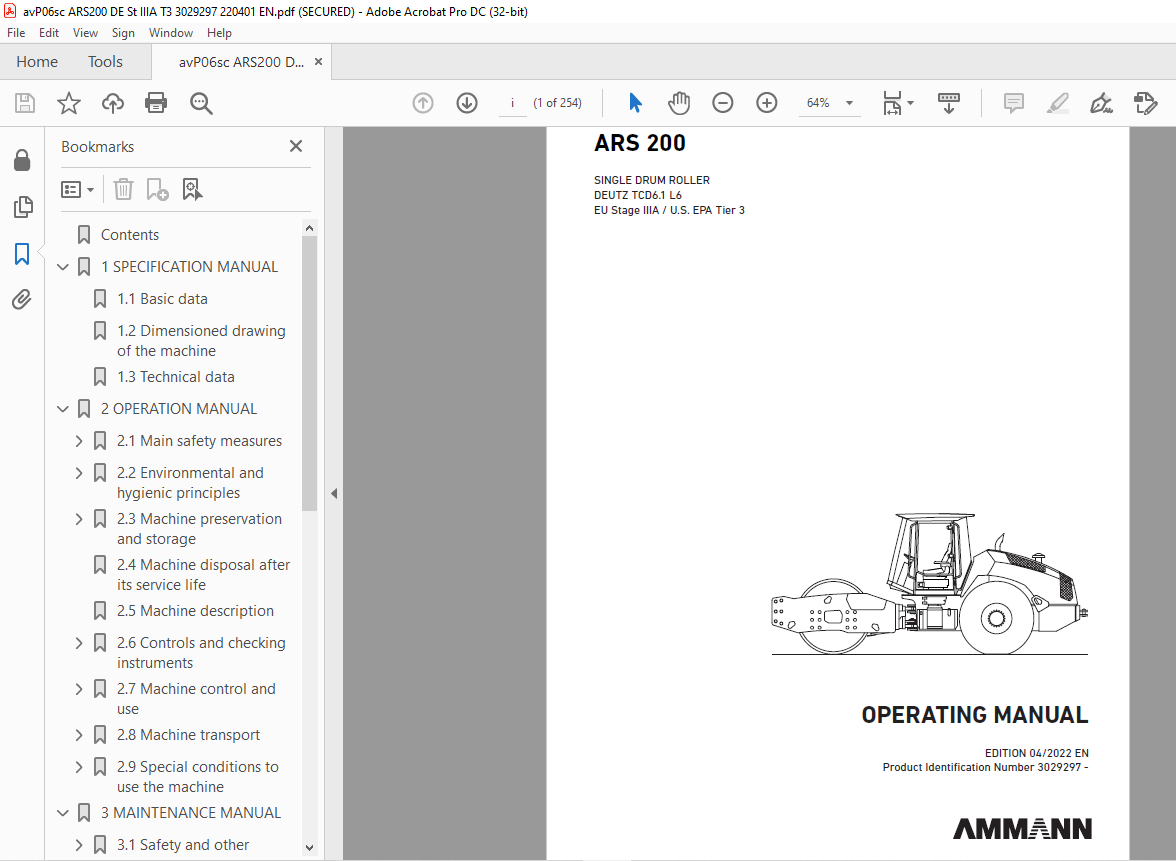Viewport: 1176px width, 861px height.
Task: Print the document with printer icon
Action: pyautogui.click(x=156, y=103)
